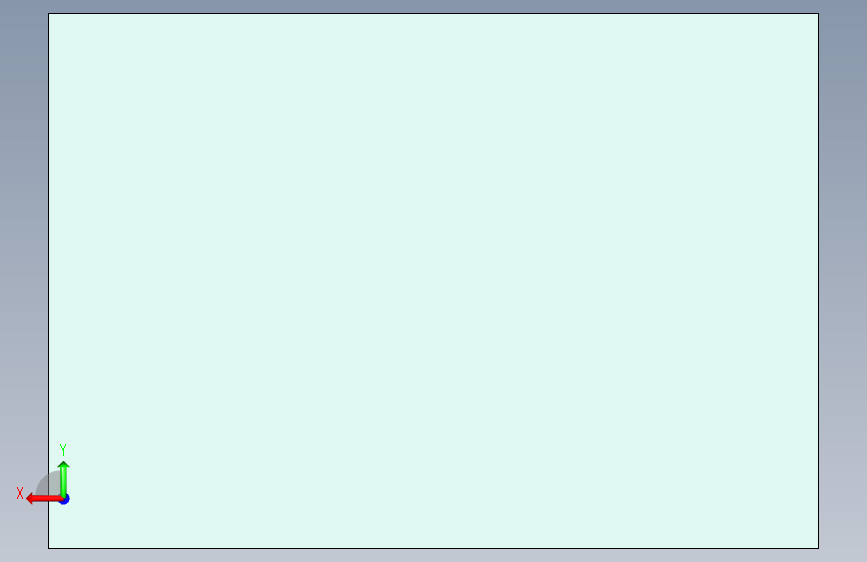Click empty gray background above the part

(434, 6)
